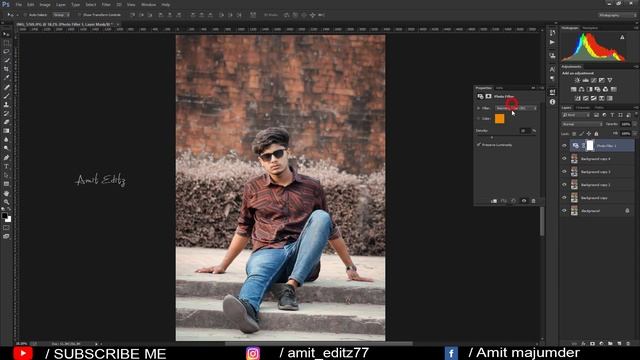Click the histogram cached data warning triangle
This screenshot has width=640, height=360.
tap(622, 37)
